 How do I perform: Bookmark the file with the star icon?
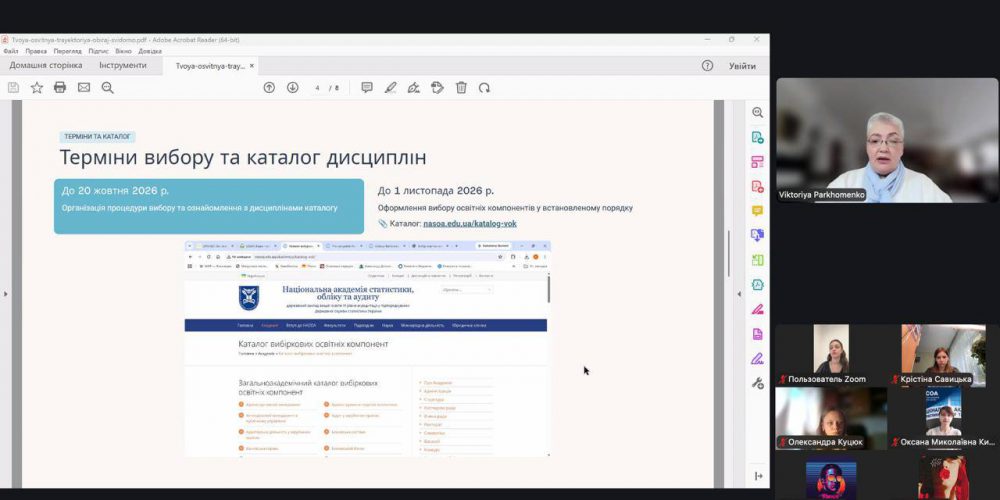(37, 87)
